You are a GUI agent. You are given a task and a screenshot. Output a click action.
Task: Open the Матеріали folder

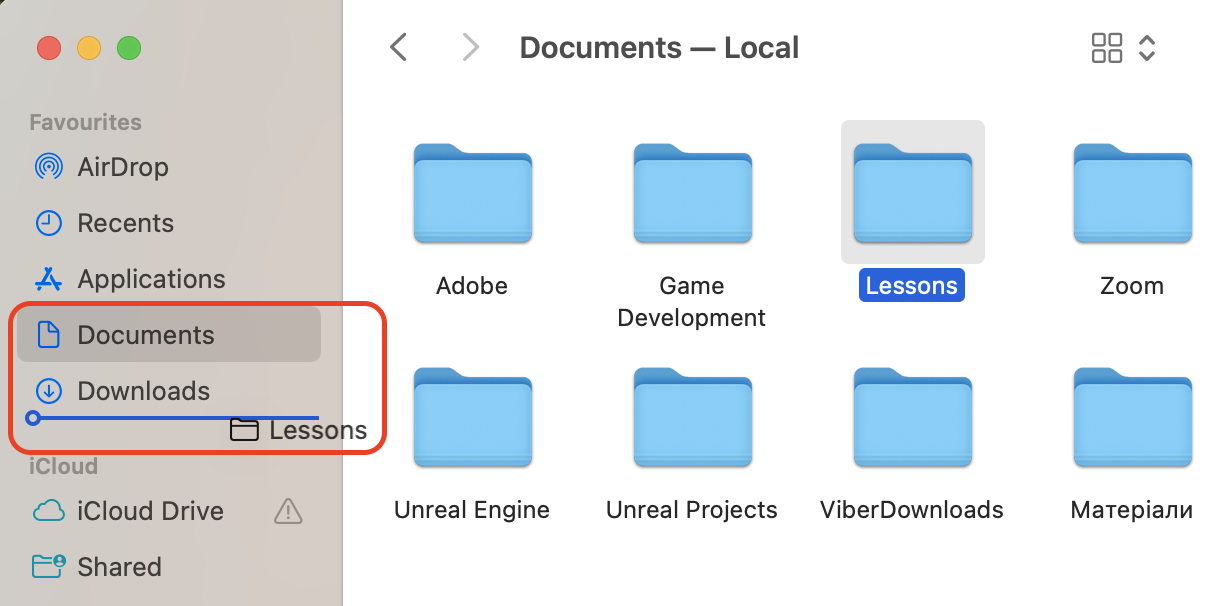(x=1131, y=417)
